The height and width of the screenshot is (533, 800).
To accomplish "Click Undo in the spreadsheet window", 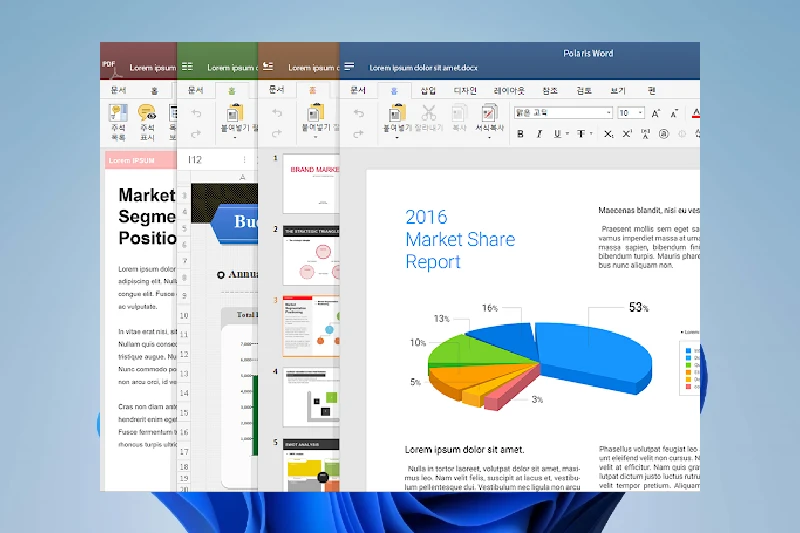I will [196, 113].
